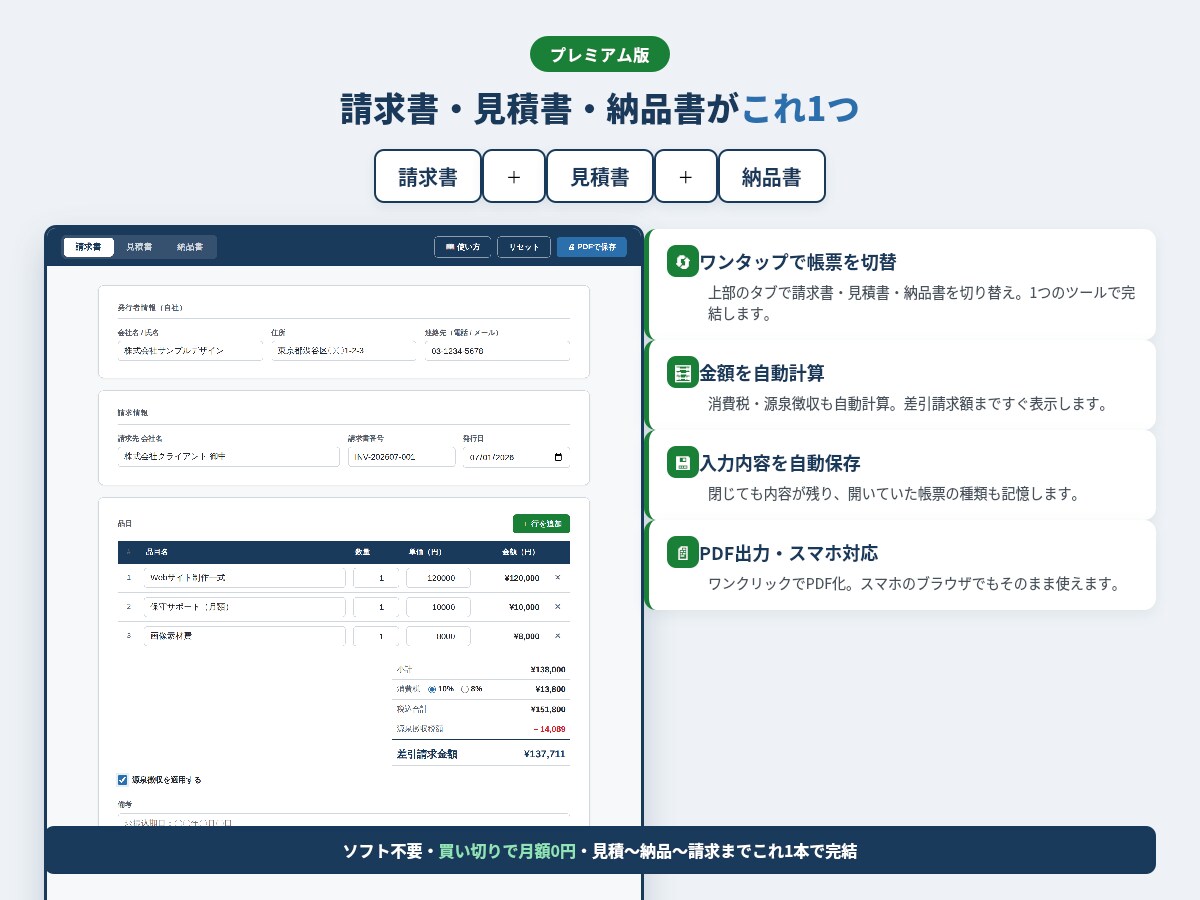Edit the 会社名/氏名 company name field
1200x900 pixels.
coord(190,351)
